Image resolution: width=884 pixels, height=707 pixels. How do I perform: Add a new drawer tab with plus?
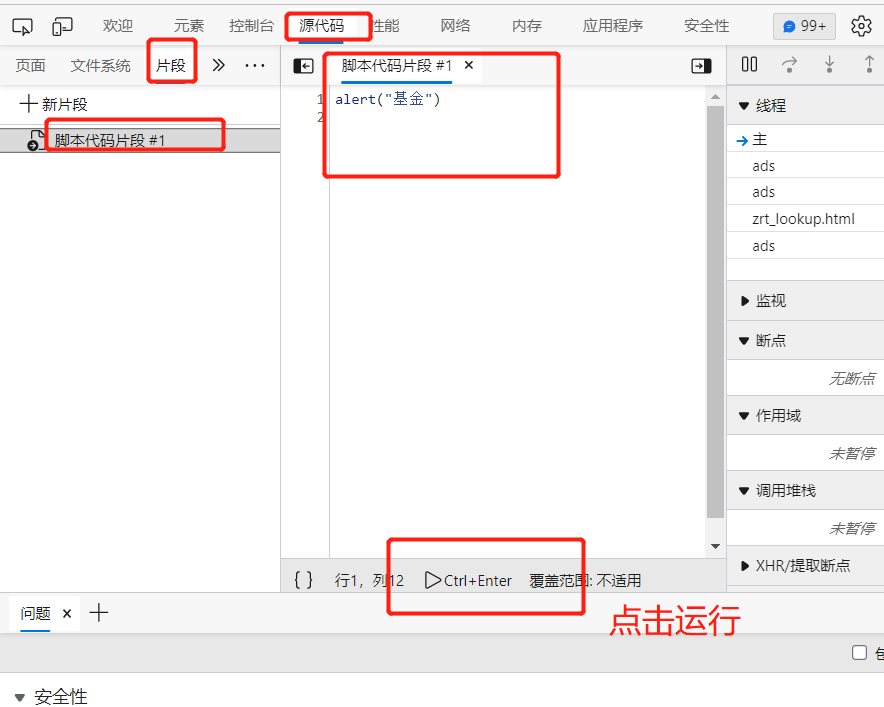pos(99,612)
